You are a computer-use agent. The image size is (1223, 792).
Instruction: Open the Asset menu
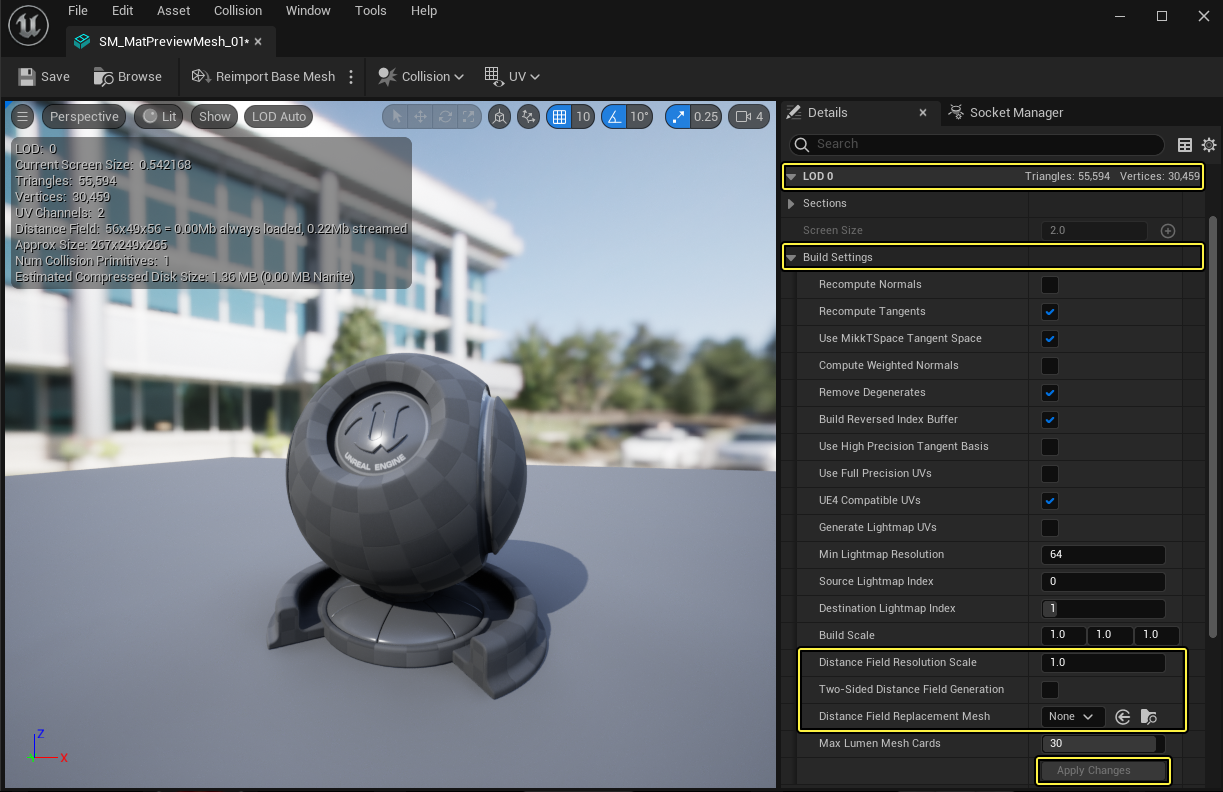pos(174,10)
